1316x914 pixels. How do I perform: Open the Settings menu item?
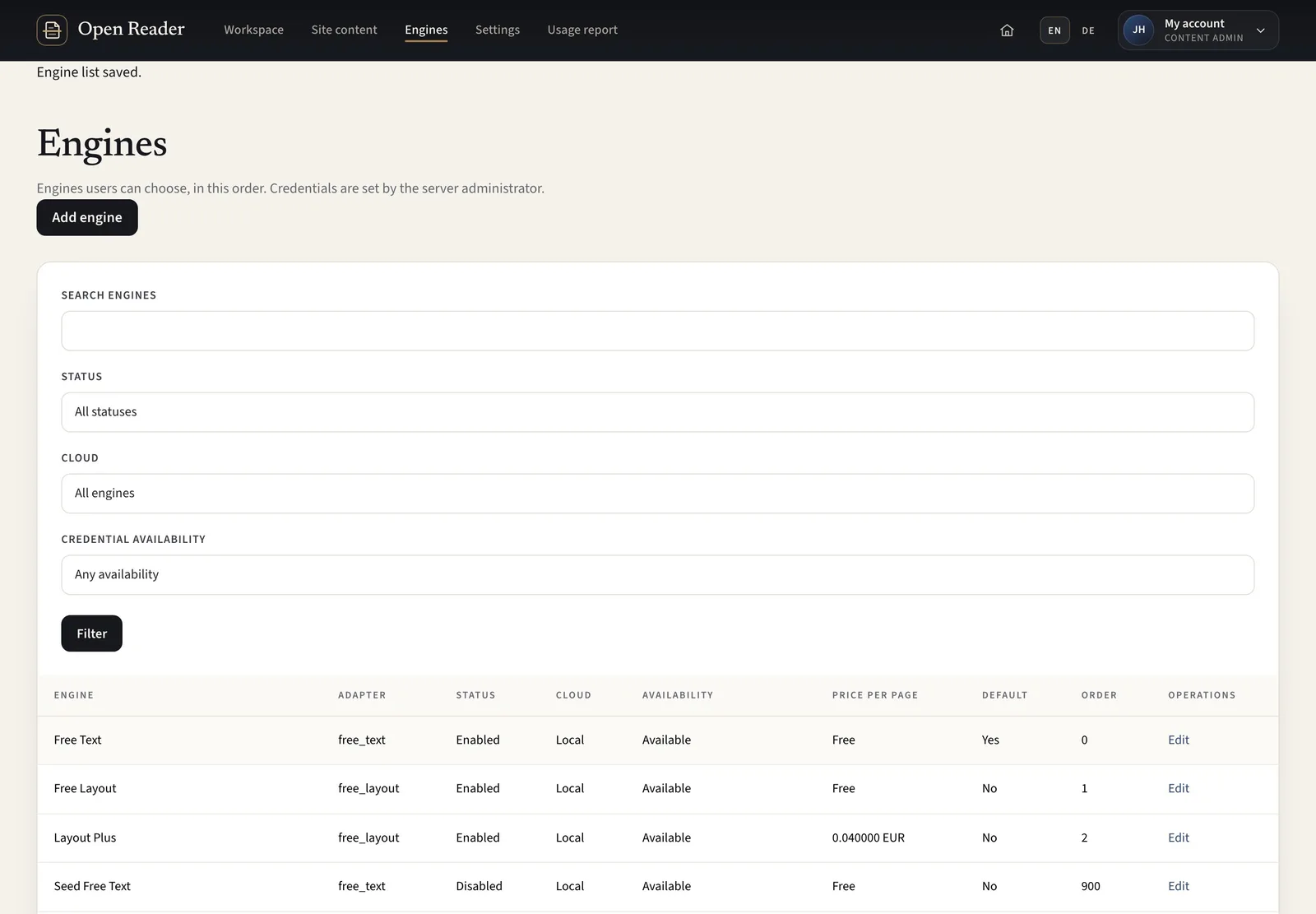pyautogui.click(x=498, y=30)
